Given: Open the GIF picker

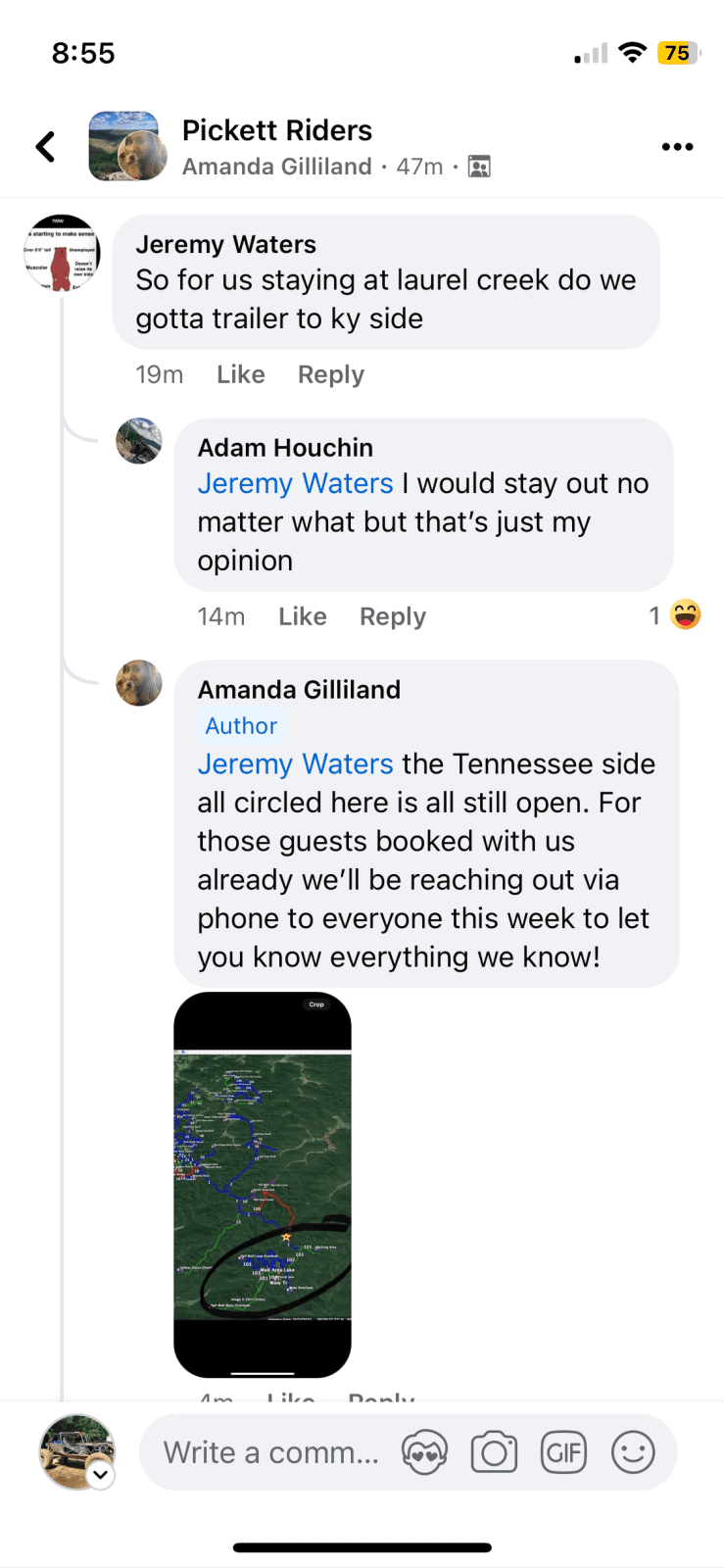Looking at the screenshot, I should [564, 1452].
